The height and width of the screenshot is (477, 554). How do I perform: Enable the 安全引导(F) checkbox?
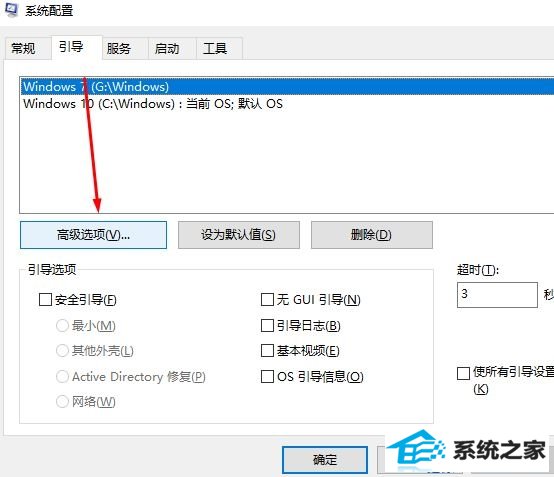click(x=45, y=300)
